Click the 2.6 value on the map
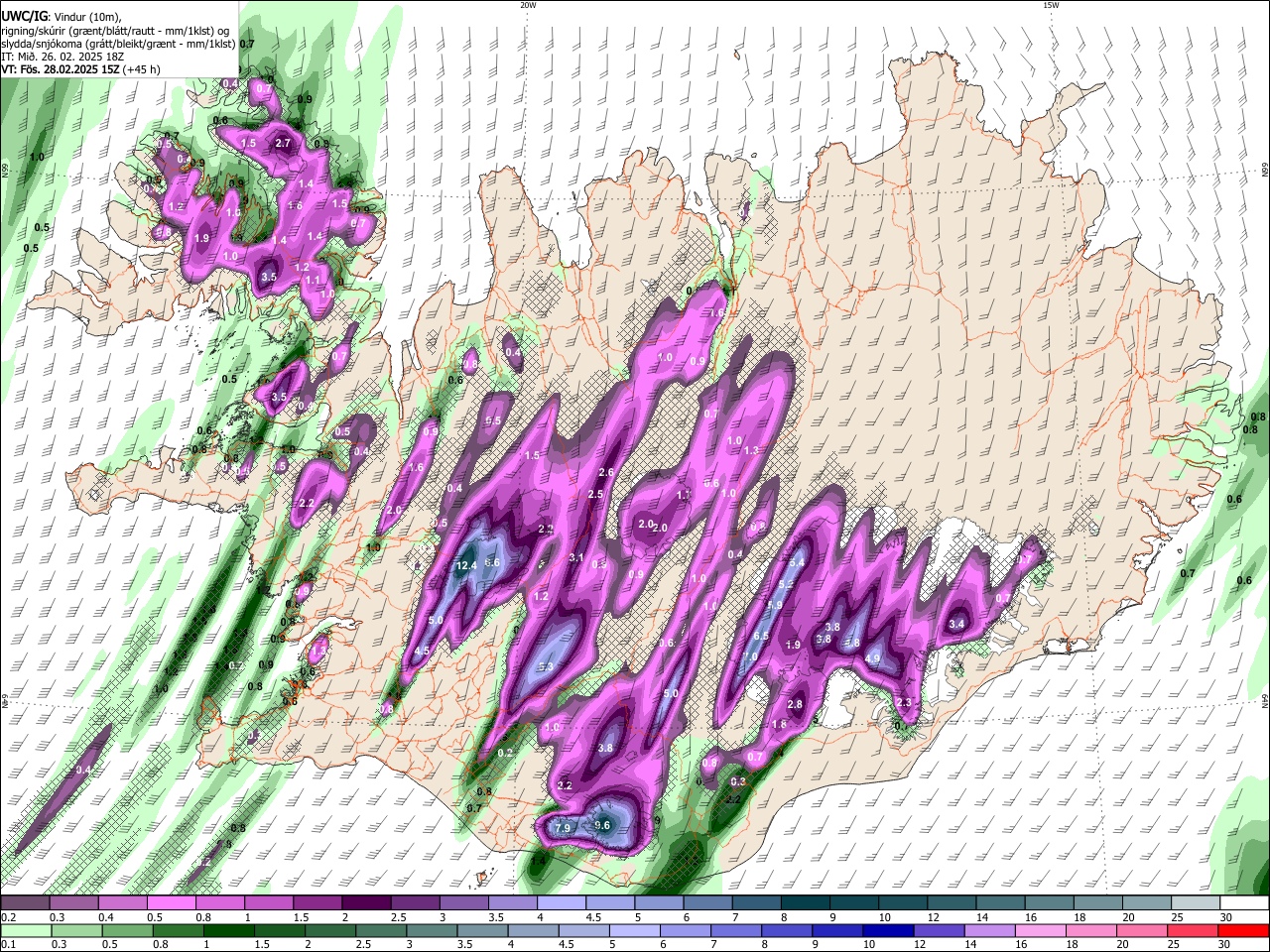 point(607,472)
